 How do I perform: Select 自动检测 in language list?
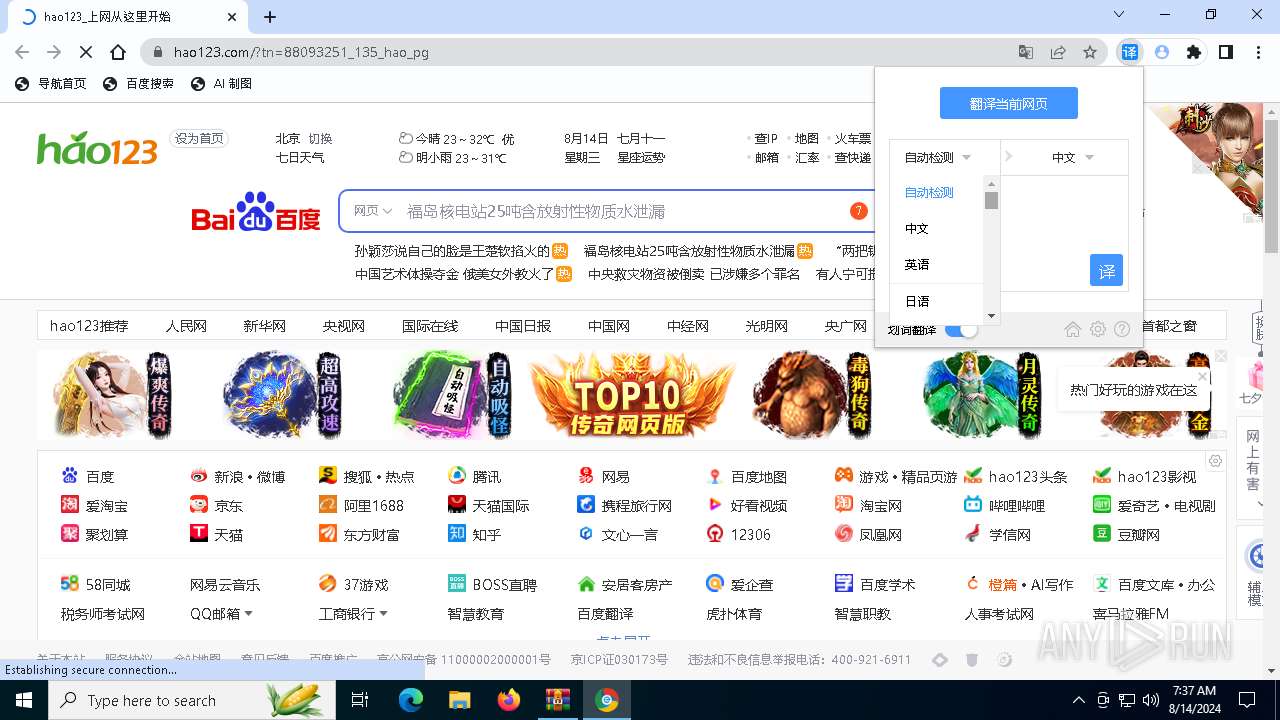coord(930,192)
